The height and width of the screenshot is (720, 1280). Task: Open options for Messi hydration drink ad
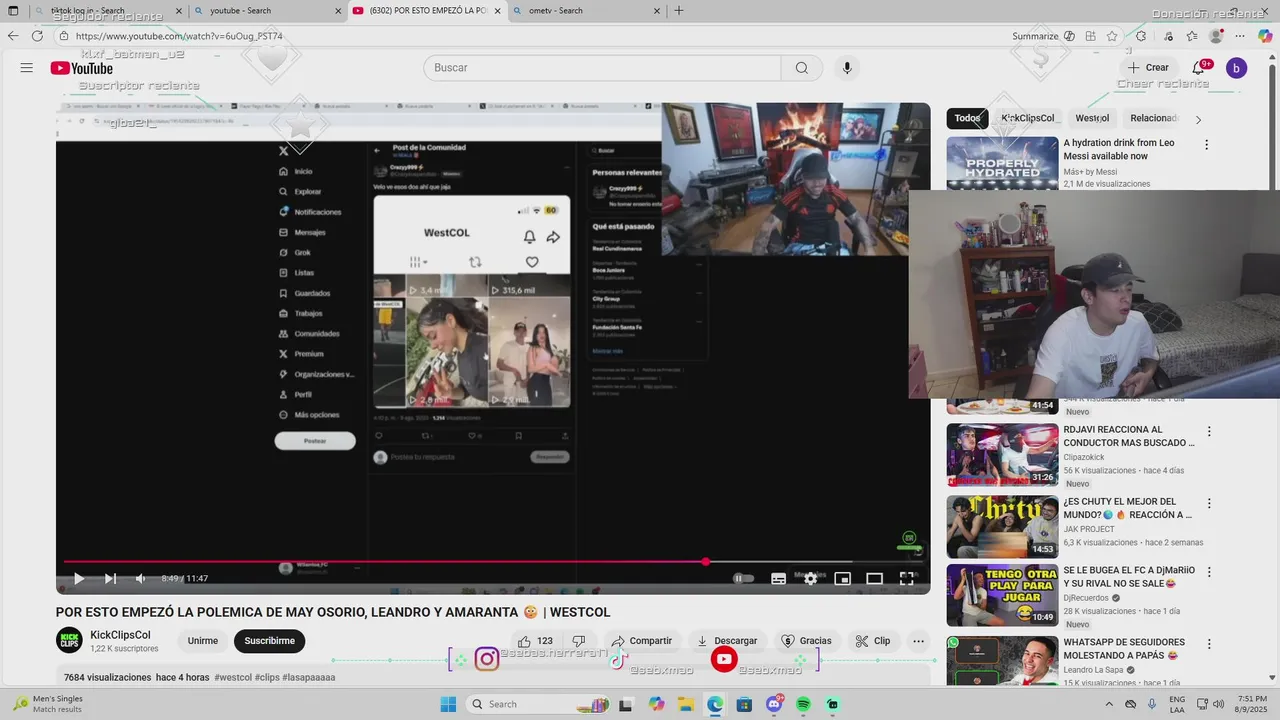(x=1206, y=145)
